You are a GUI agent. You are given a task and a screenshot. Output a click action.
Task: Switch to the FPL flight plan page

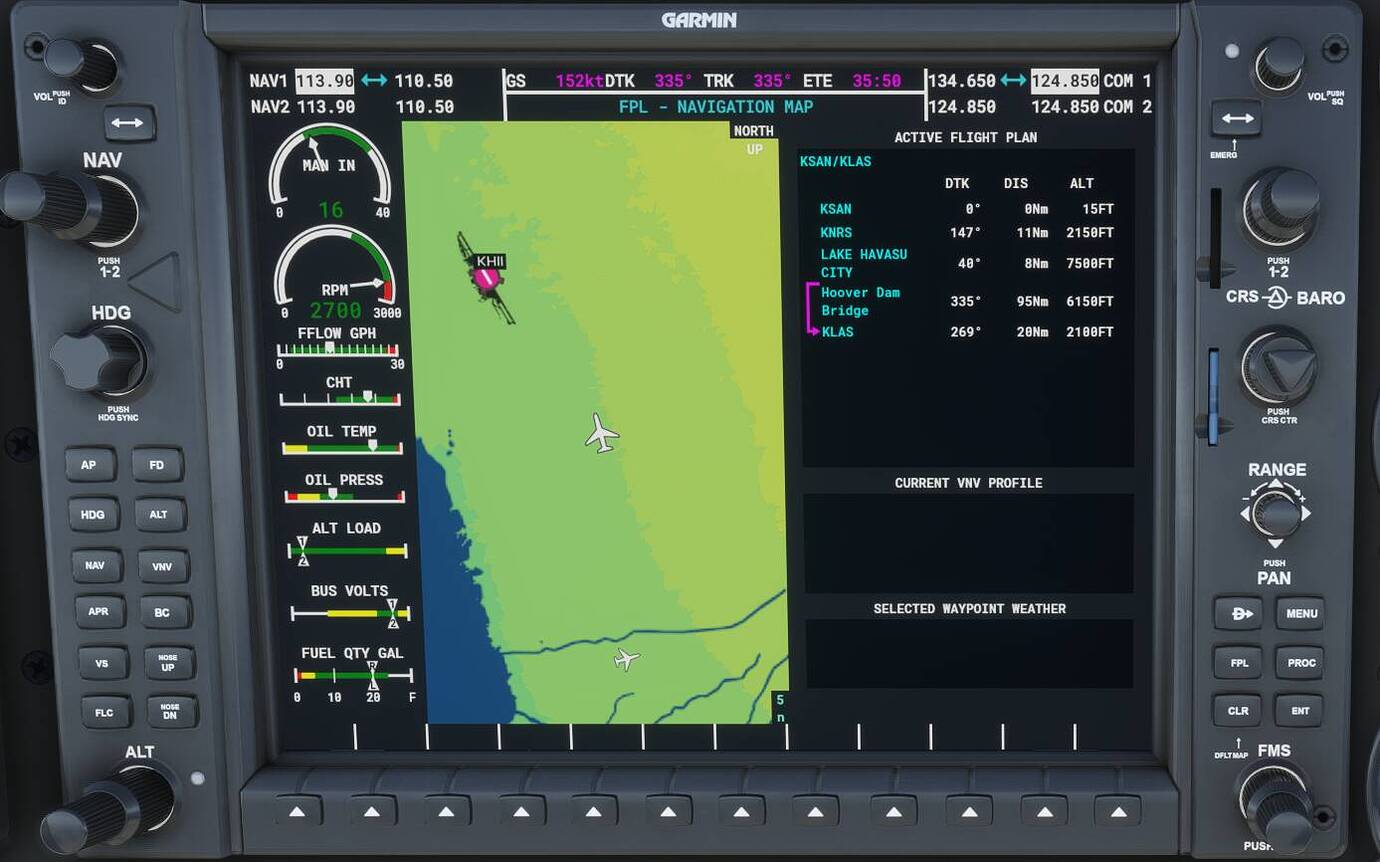coord(1237,662)
